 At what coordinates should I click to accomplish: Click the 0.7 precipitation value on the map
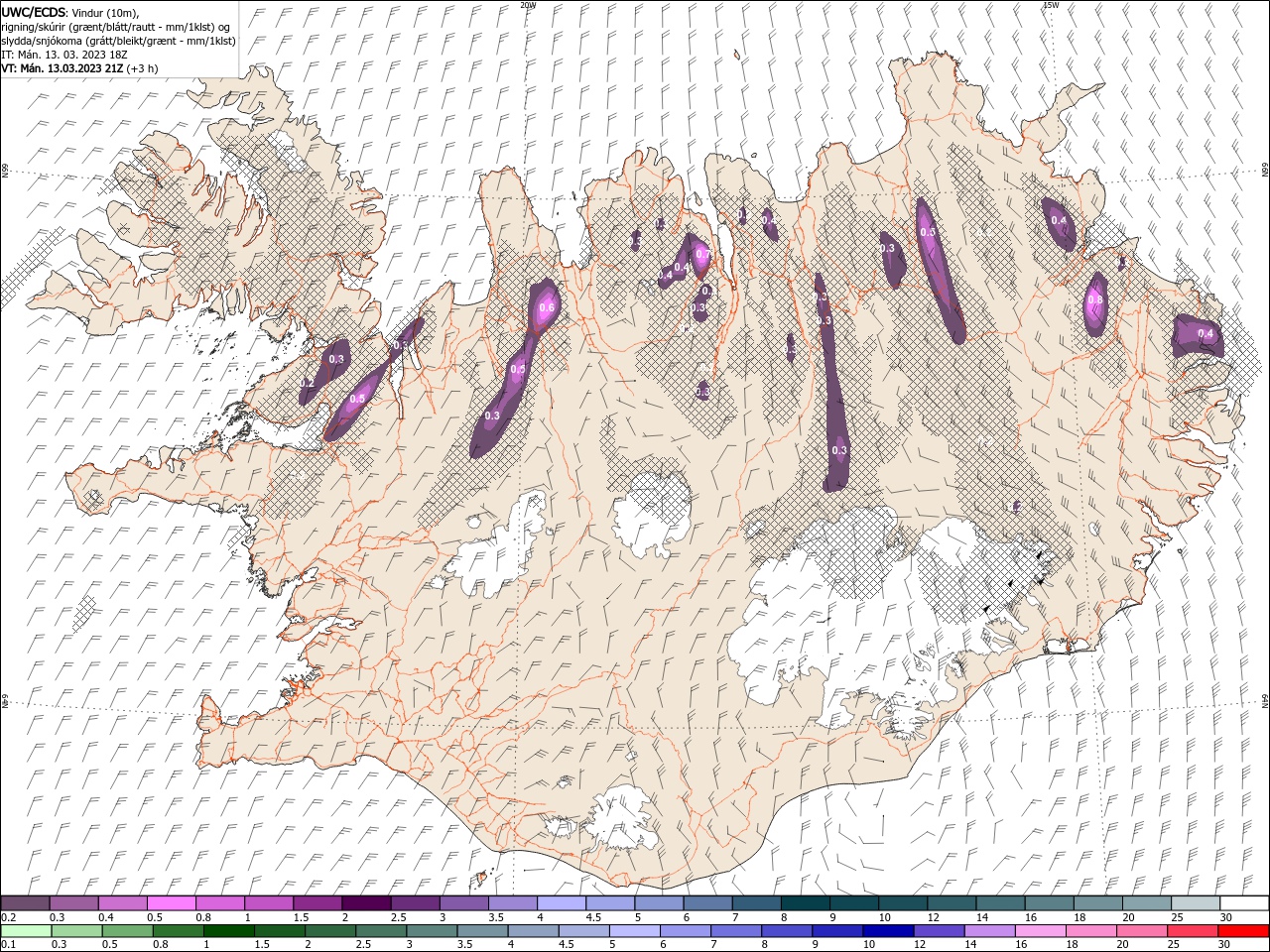pyautogui.click(x=702, y=255)
